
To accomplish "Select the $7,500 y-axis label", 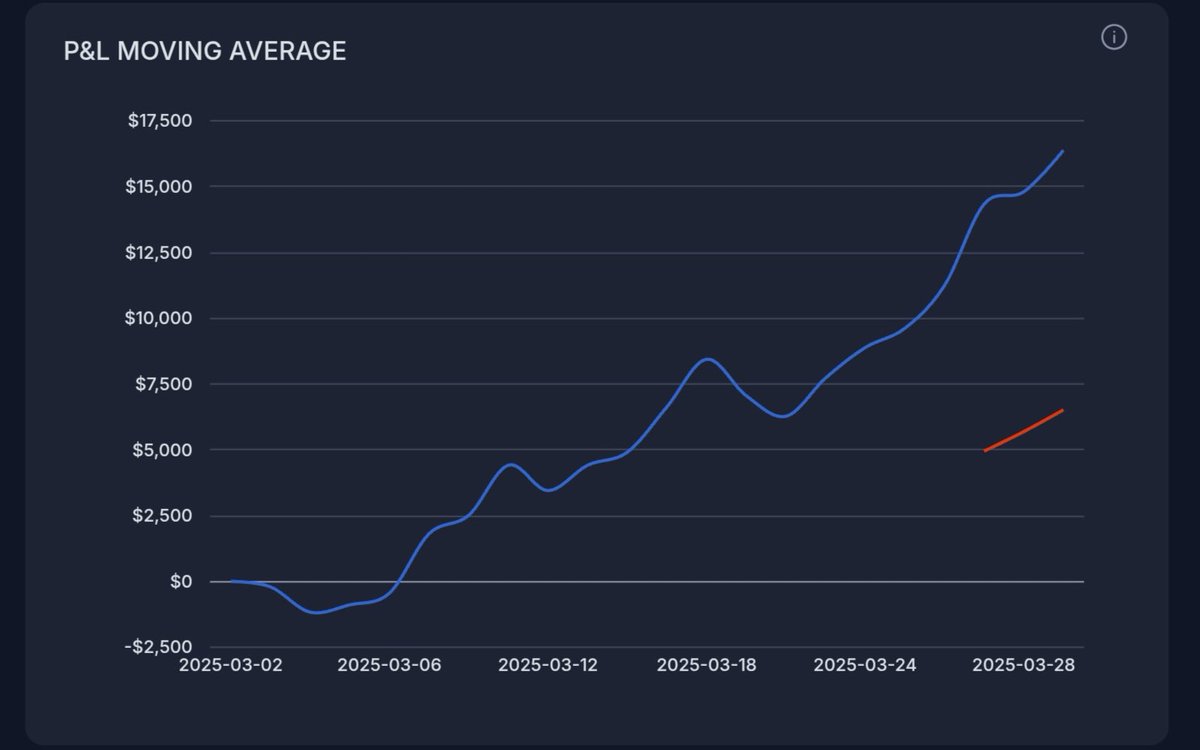I will (164, 384).
